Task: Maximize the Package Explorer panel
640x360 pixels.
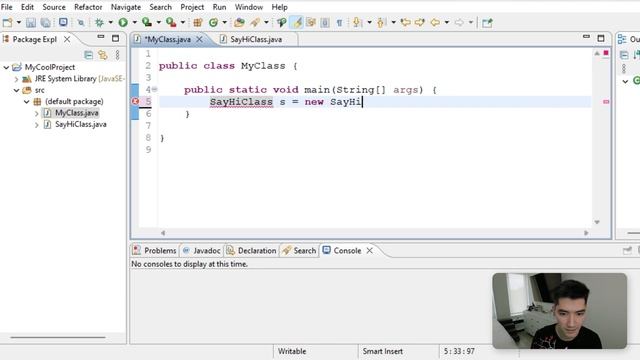Action: (116, 38)
